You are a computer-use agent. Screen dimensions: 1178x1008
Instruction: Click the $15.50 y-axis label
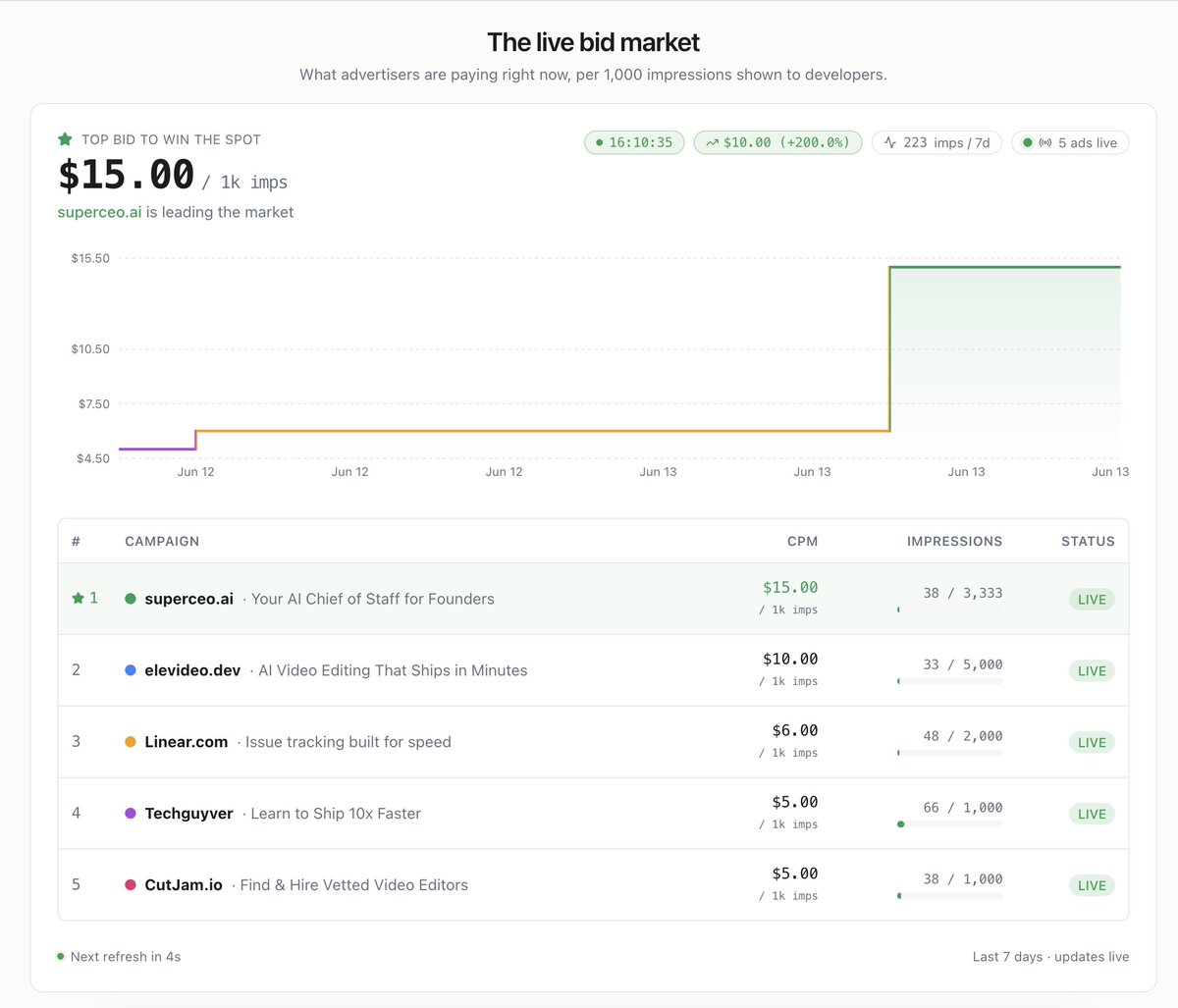[90, 258]
